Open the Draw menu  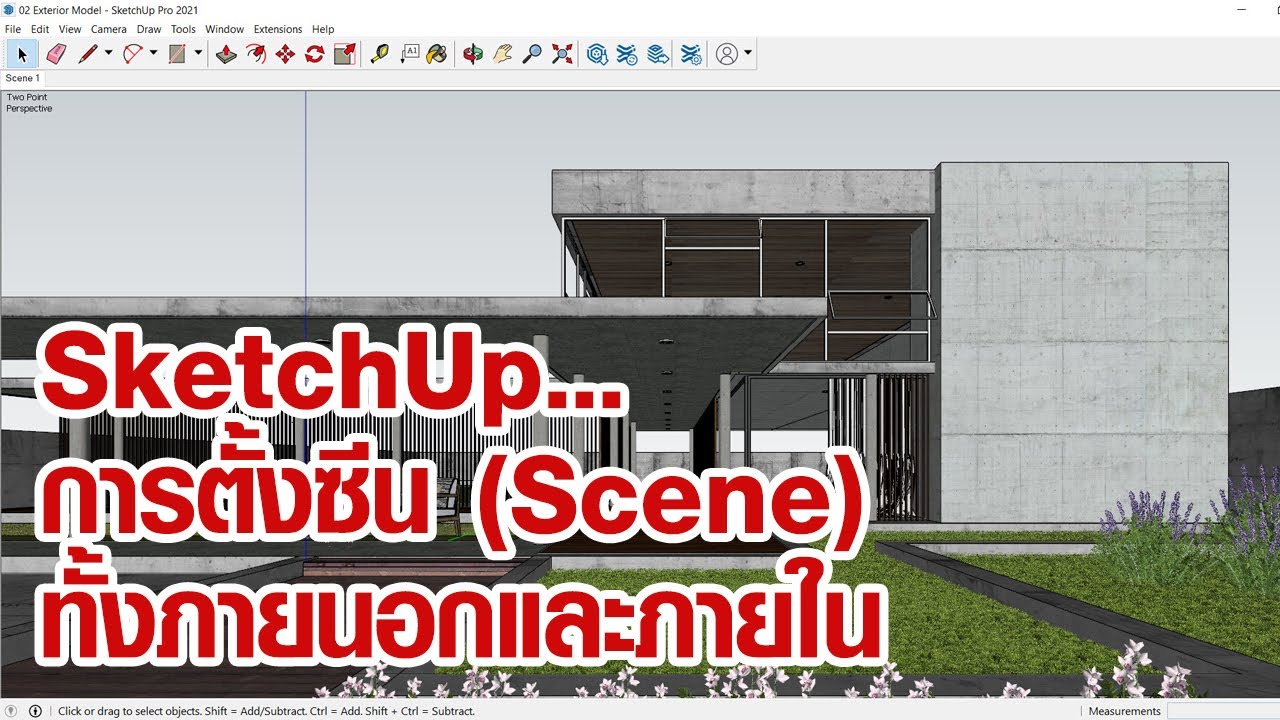tap(149, 29)
